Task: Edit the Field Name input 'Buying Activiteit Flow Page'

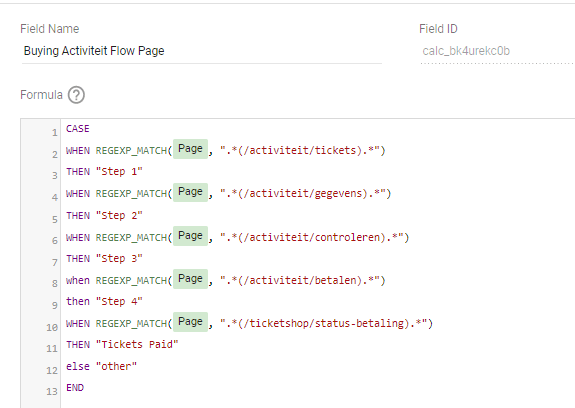Action: click(x=202, y=51)
